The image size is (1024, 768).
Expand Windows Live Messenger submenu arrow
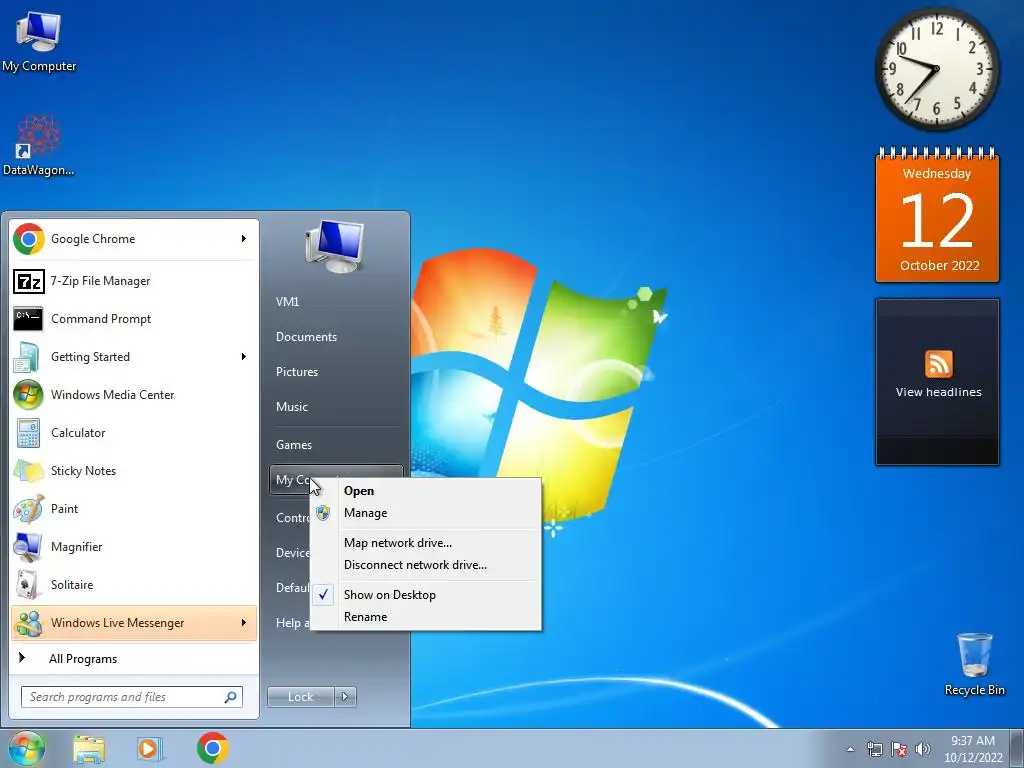[244, 623]
